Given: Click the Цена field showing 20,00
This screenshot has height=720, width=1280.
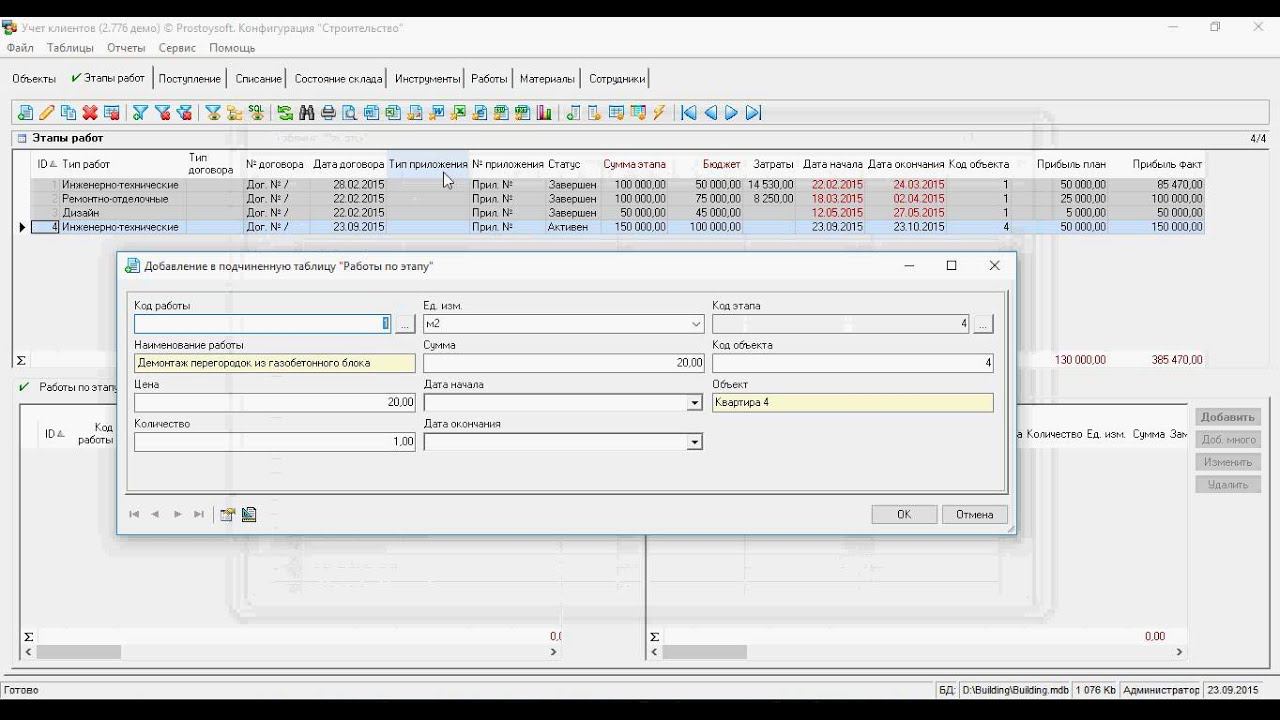Looking at the screenshot, I should click(x=275, y=402).
